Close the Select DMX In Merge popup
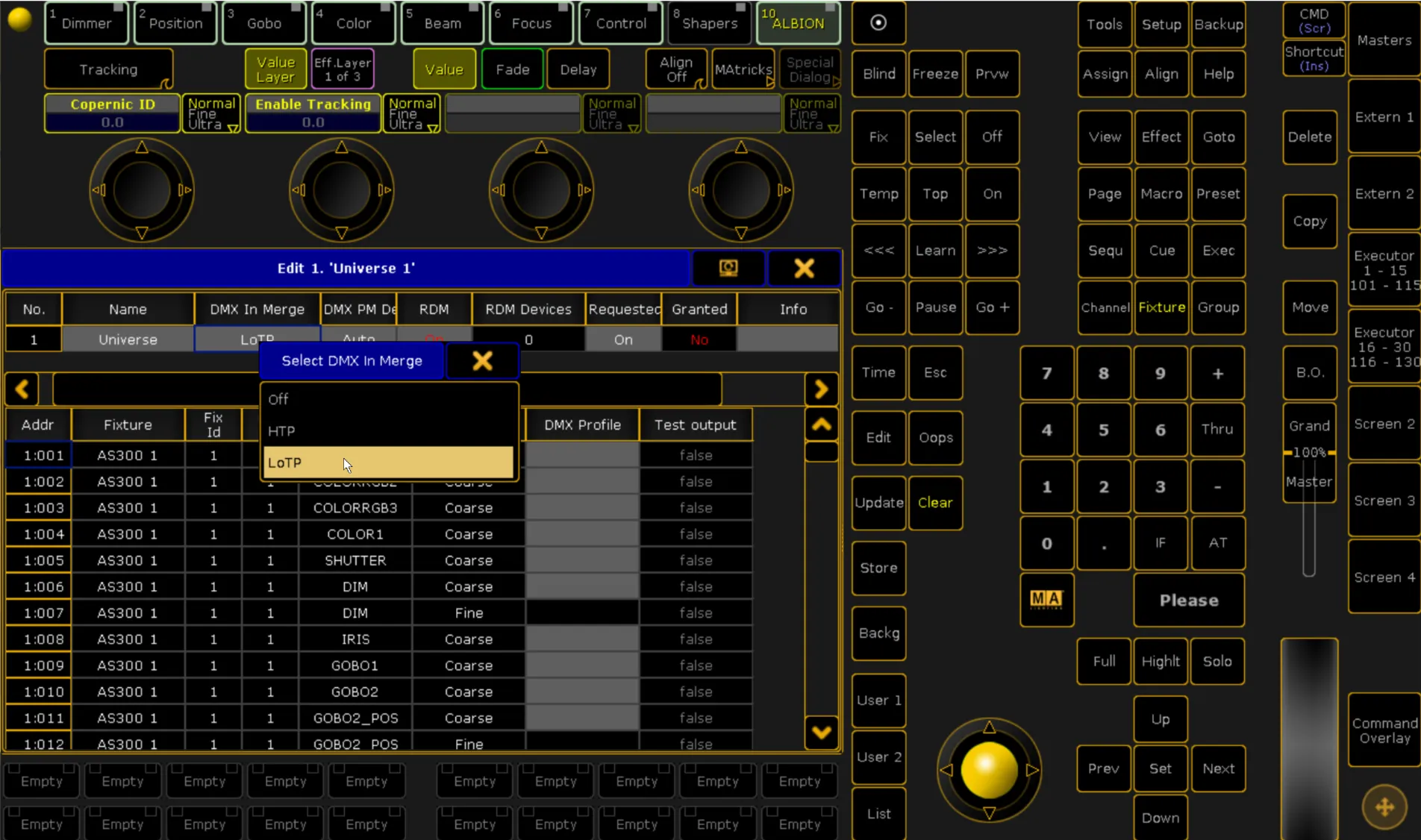Screen dimensions: 1421x840 [x=482, y=361]
